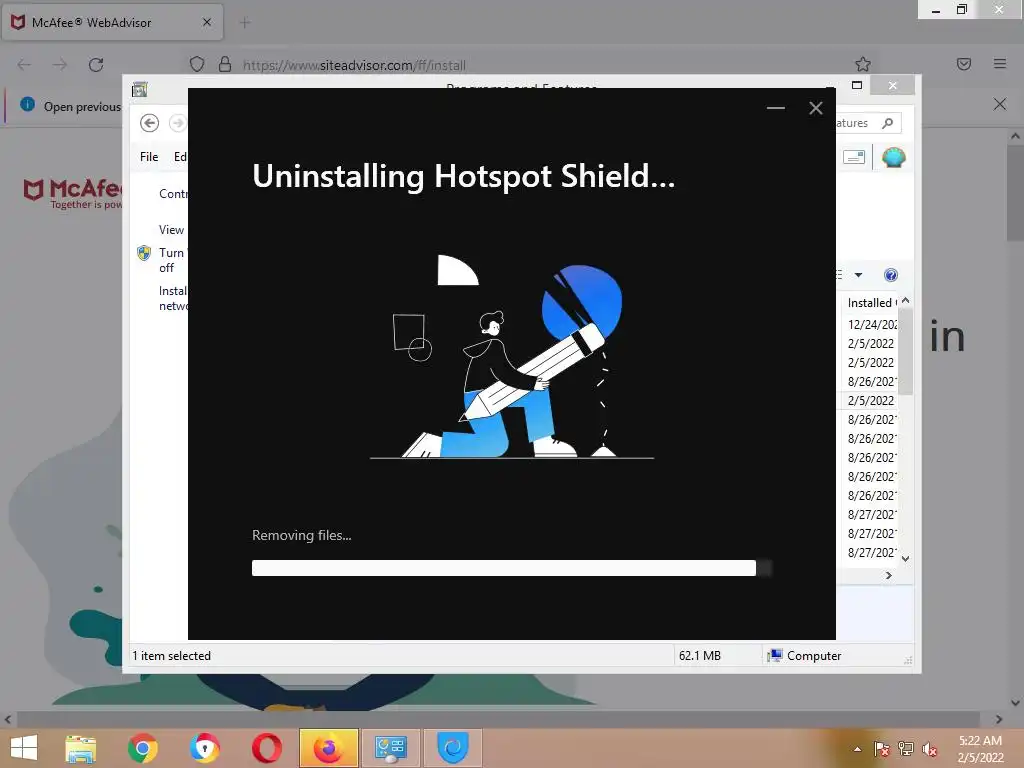Click the preview pane toolbar icon
The height and width of the screenshot is (768, 1024).
[854, 157]
